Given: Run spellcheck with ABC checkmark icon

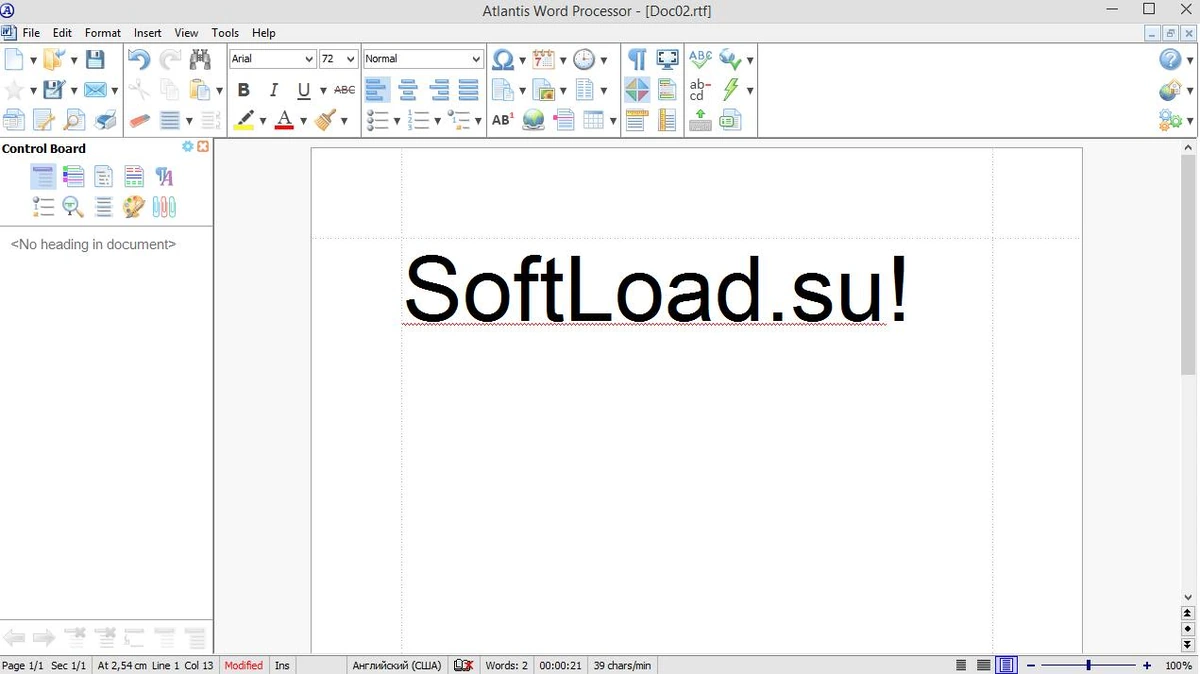Looking at the screenshot, I should [x=700, y=59].
